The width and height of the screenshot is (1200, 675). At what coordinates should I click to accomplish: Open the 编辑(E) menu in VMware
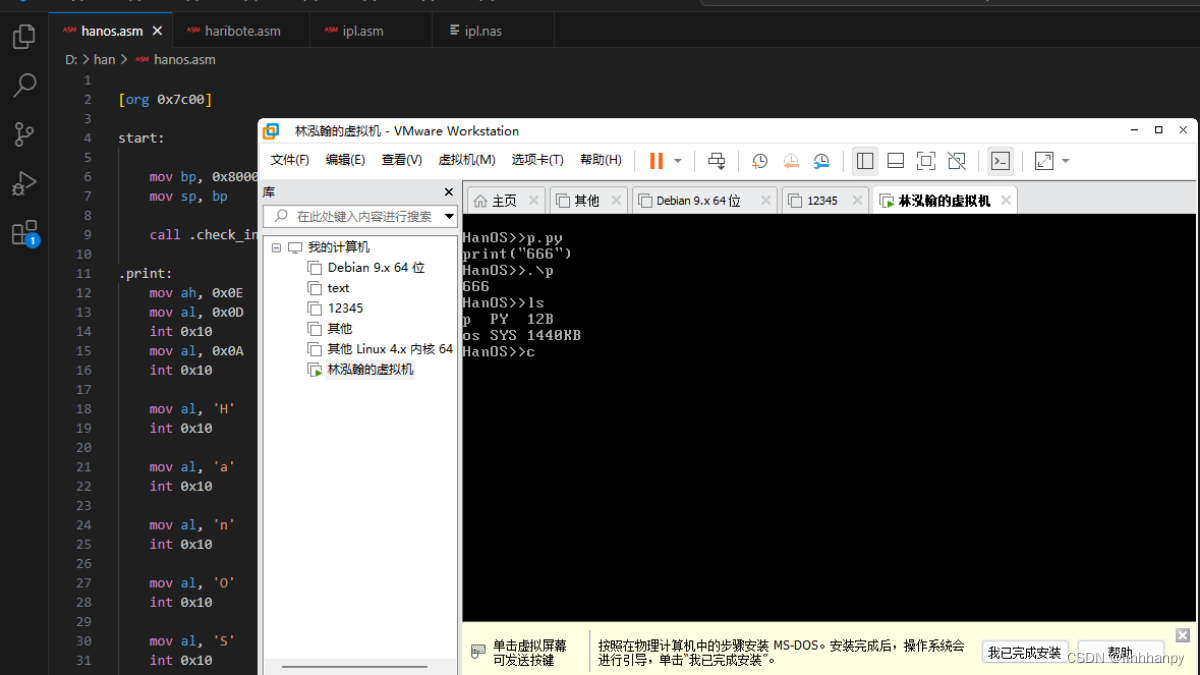click(345, 160)
